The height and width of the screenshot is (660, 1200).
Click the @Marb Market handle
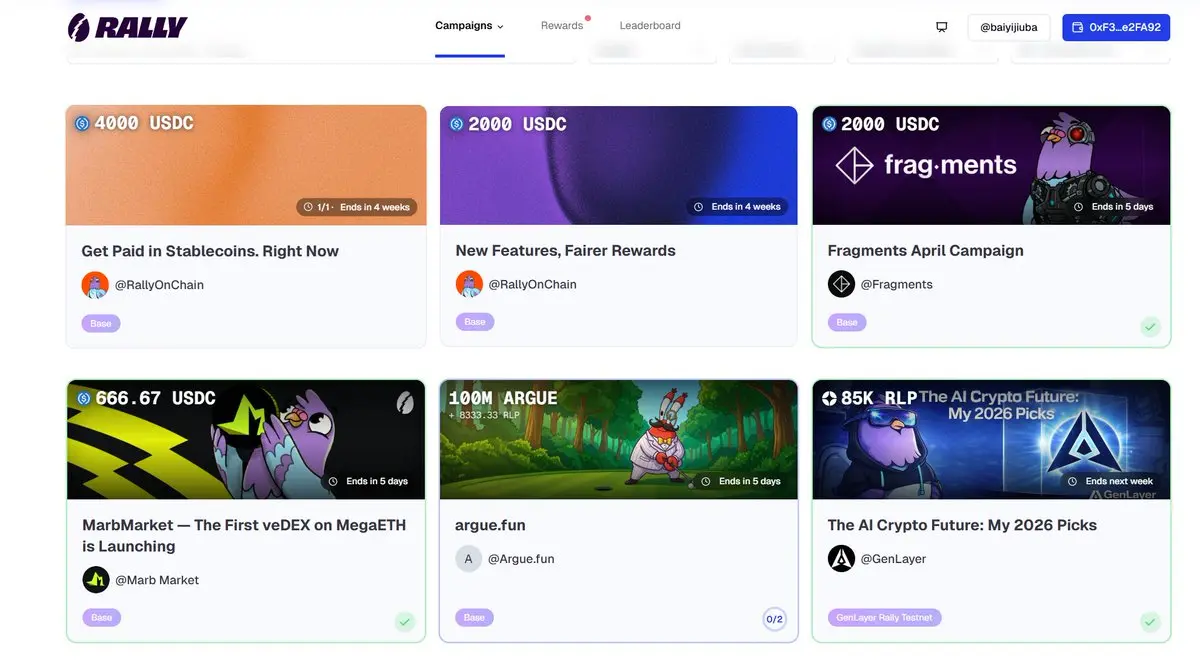click(157, 580)
